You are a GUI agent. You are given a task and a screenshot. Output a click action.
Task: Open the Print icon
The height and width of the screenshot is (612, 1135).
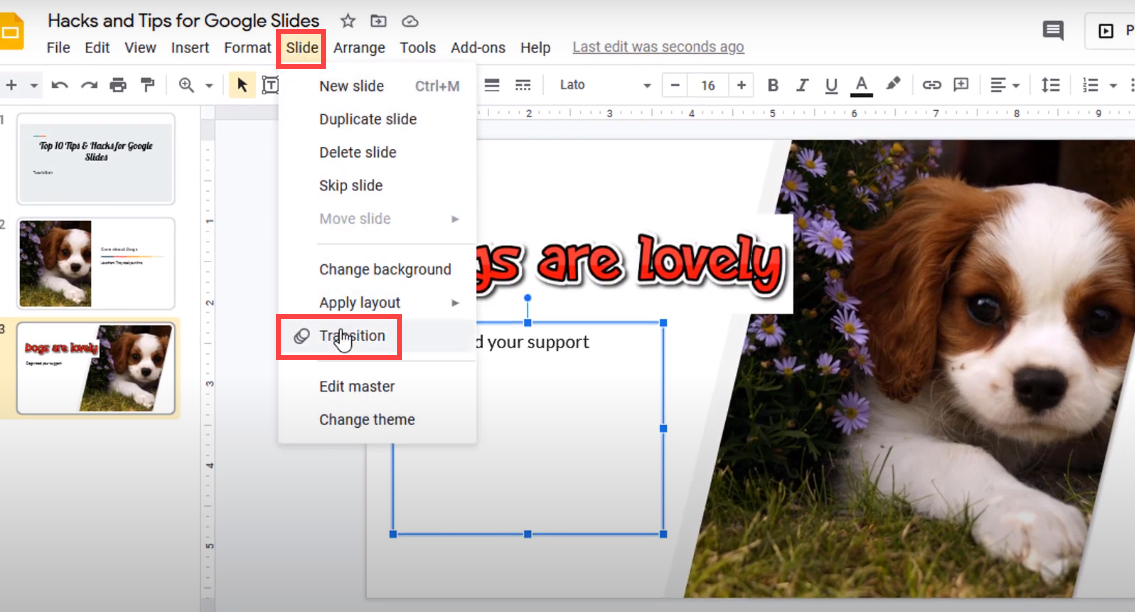click(x=119, y=85)
